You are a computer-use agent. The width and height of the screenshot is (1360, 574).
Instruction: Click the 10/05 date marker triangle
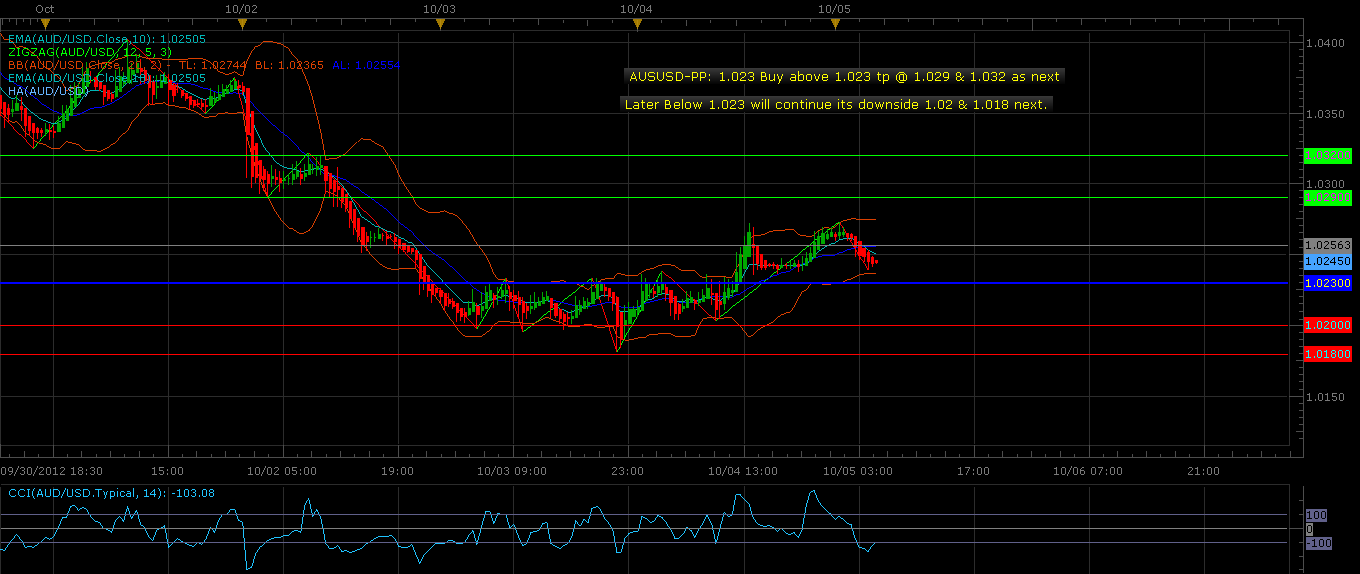point(835,25)
